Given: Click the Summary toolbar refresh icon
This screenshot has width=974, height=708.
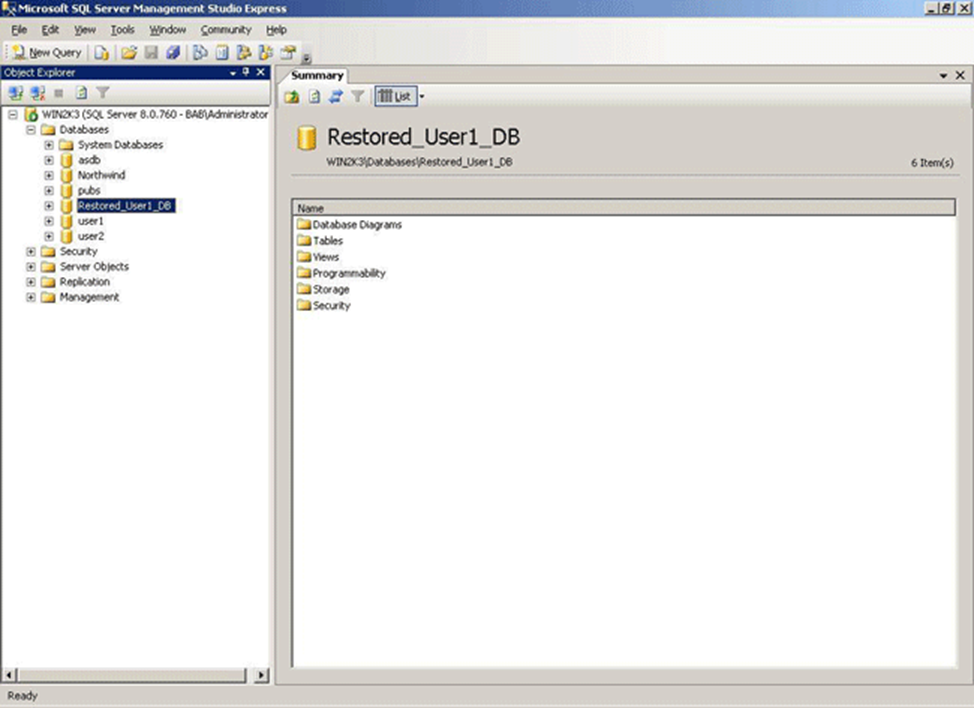Looking at the screenshot, I should tap(314, 96).
